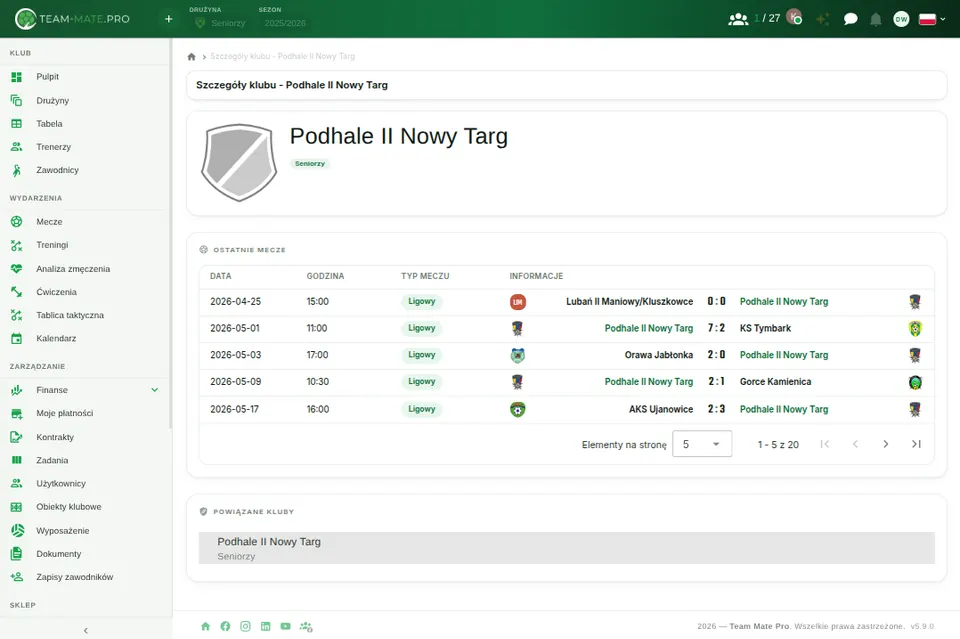960x639 pixels.
Task: Open the YouTube link in the footer
Action: point(285,626)
